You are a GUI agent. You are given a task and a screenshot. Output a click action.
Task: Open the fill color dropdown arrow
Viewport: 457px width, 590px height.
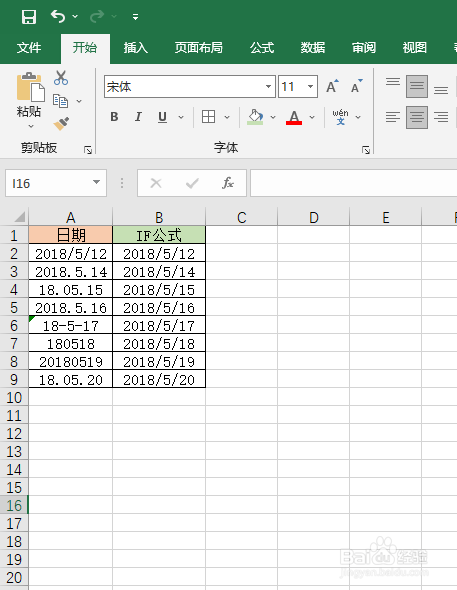click(273, 117)
